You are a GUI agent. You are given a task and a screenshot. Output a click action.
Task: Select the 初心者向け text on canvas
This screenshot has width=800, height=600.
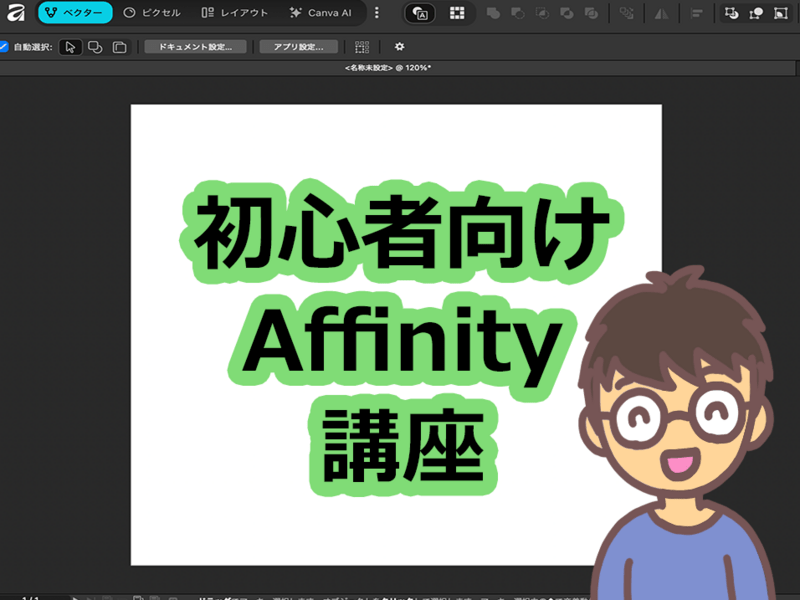(x=402, y=232)
